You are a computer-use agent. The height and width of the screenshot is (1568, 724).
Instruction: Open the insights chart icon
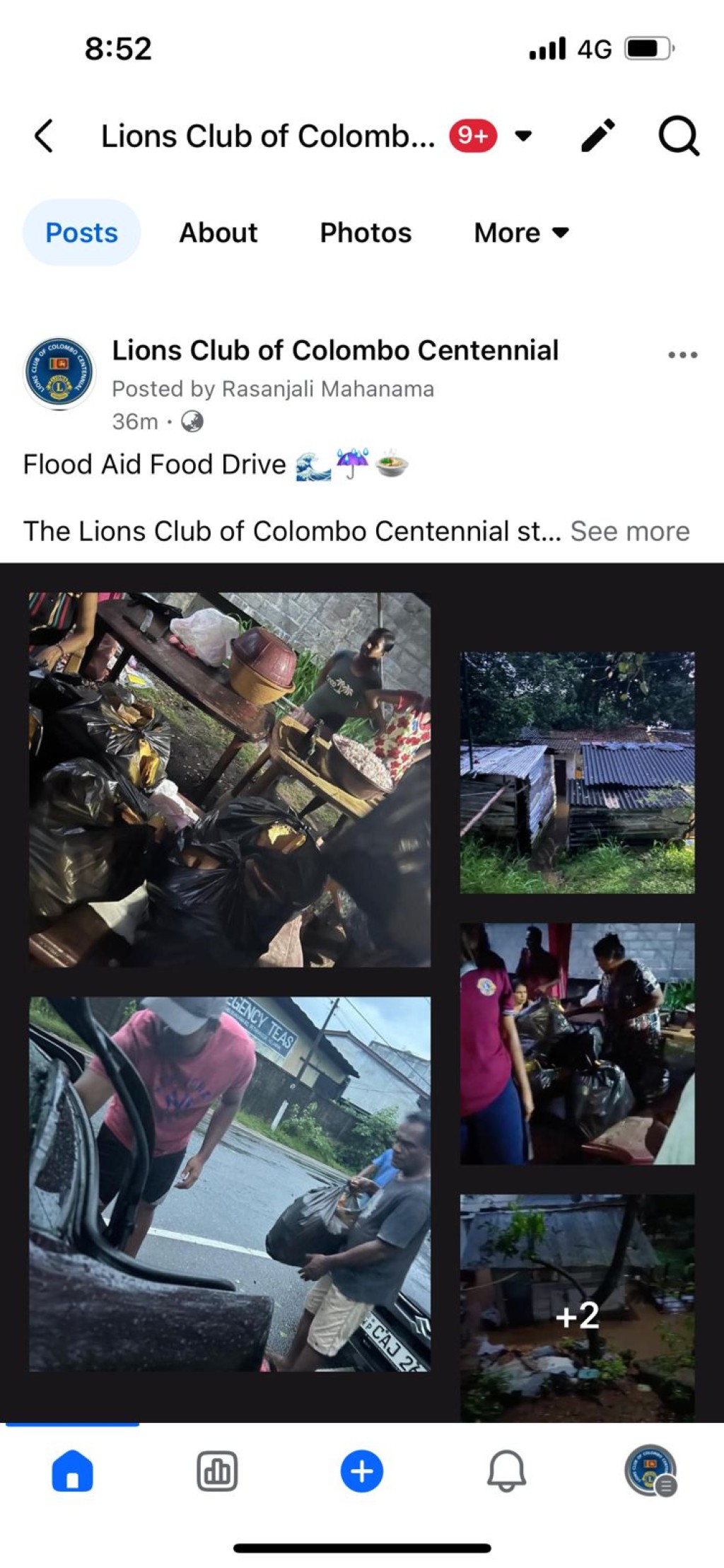tap(217, 1471)
